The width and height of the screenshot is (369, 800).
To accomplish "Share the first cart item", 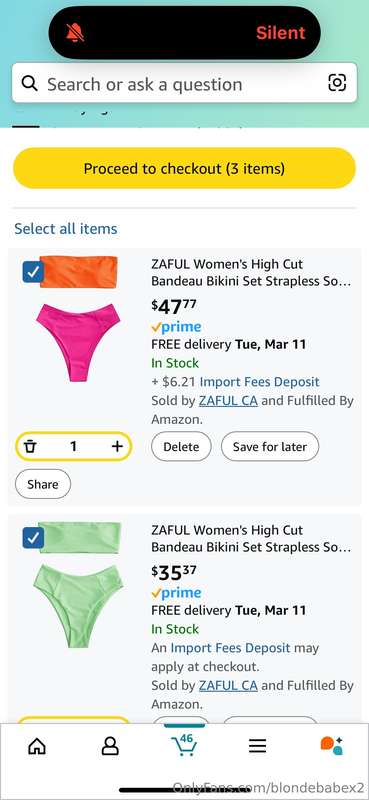I will tap(43, 484).
